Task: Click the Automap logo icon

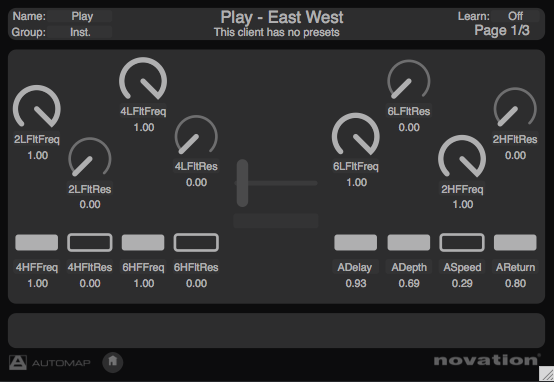Action: [18, 363]
